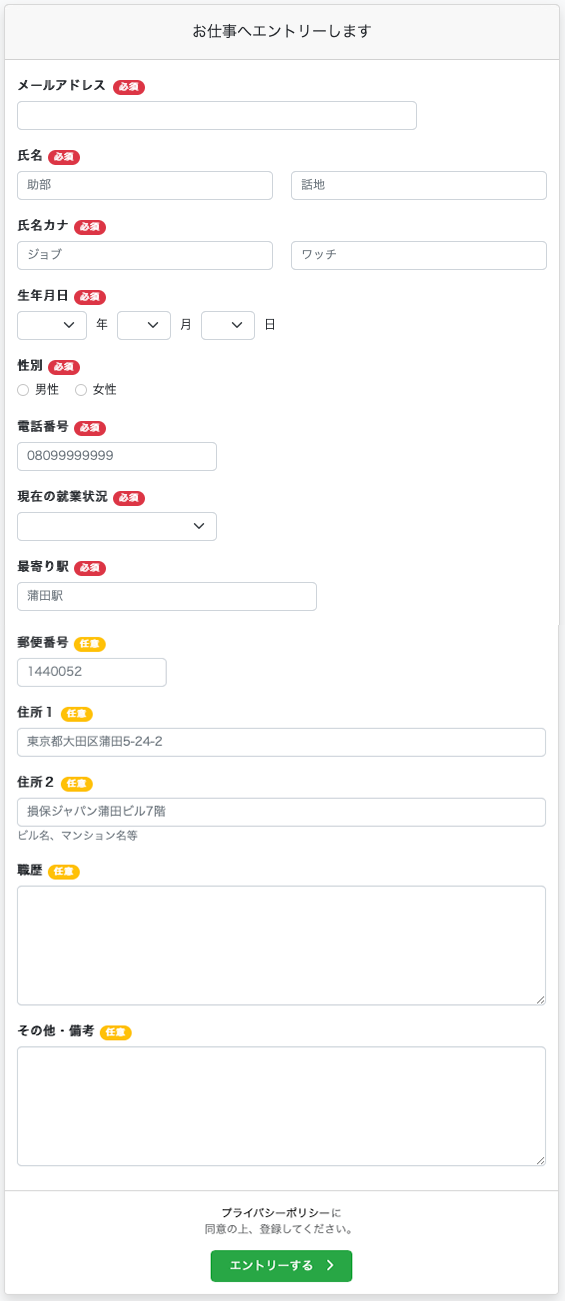
Task: Click inside the 職歴 text area
Action: [x=281, y=945]
